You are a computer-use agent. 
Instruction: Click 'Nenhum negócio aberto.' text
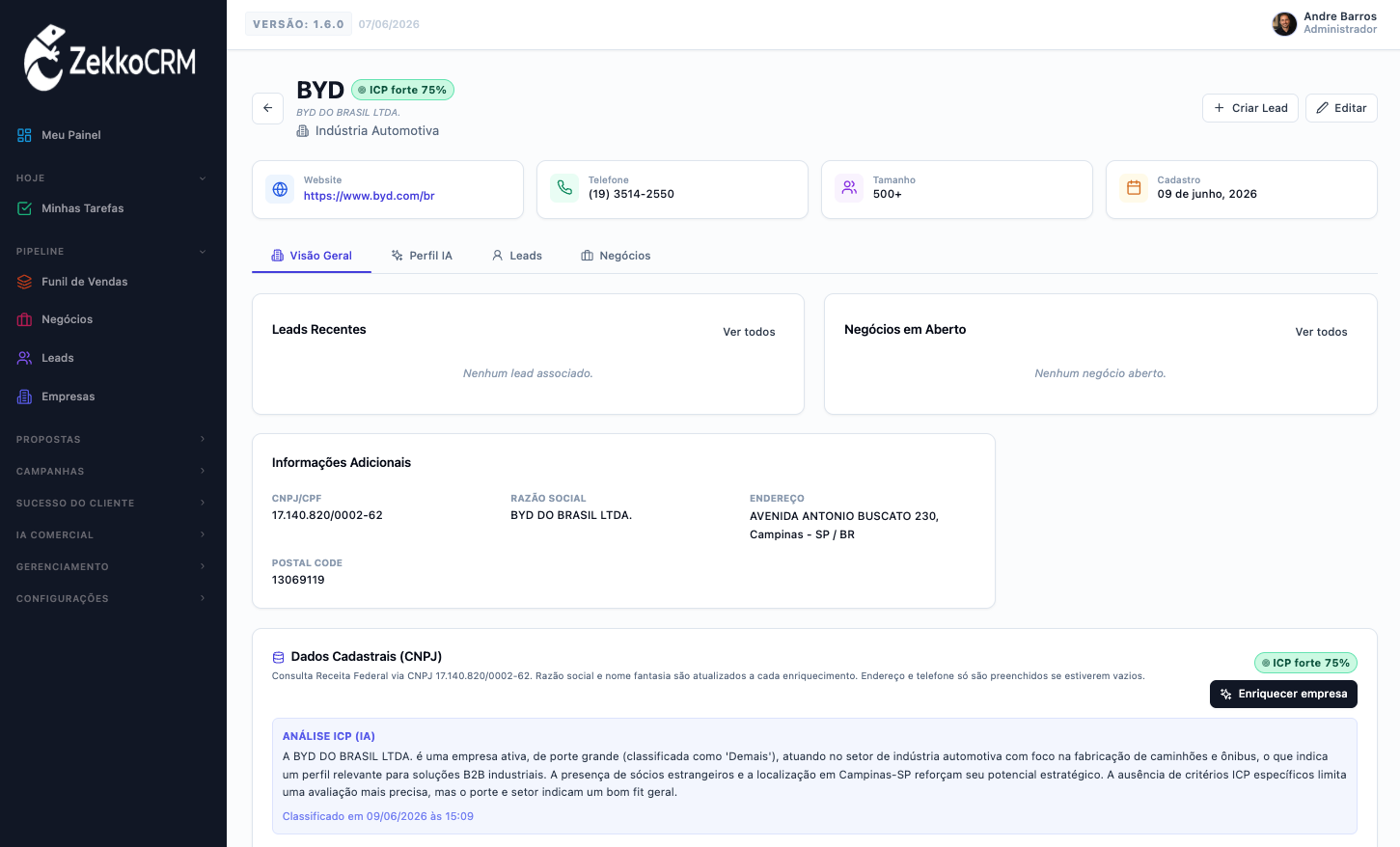[1100, 373]
